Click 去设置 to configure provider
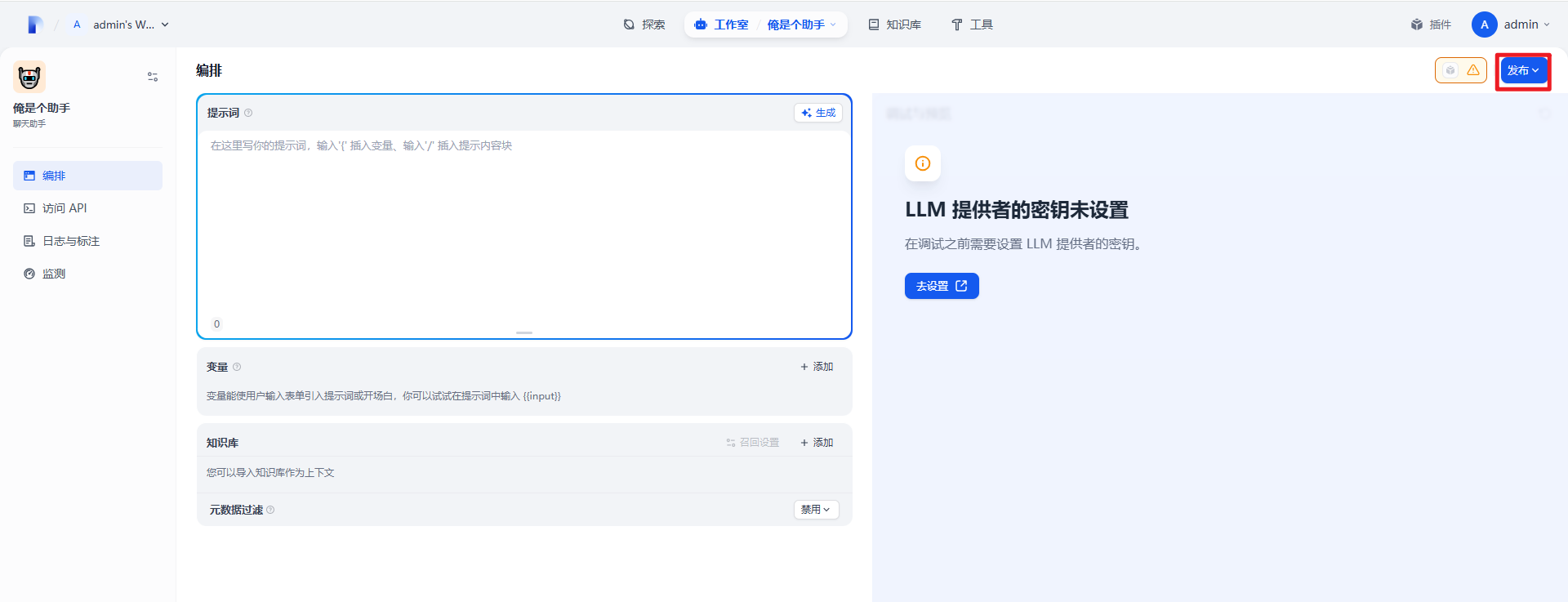The height and width of the screenshot is (602, 1568). [942, 286]
